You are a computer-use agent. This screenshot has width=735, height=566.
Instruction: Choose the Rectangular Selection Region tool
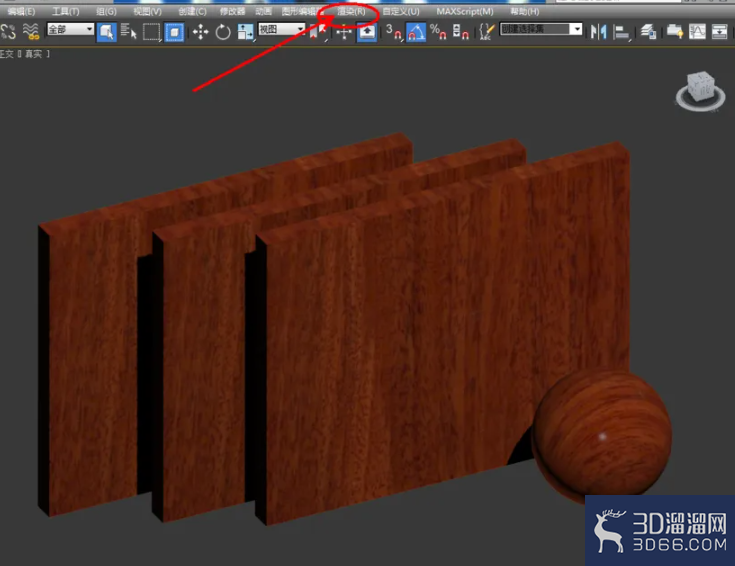pyautogui.click(x=151, y=32)
